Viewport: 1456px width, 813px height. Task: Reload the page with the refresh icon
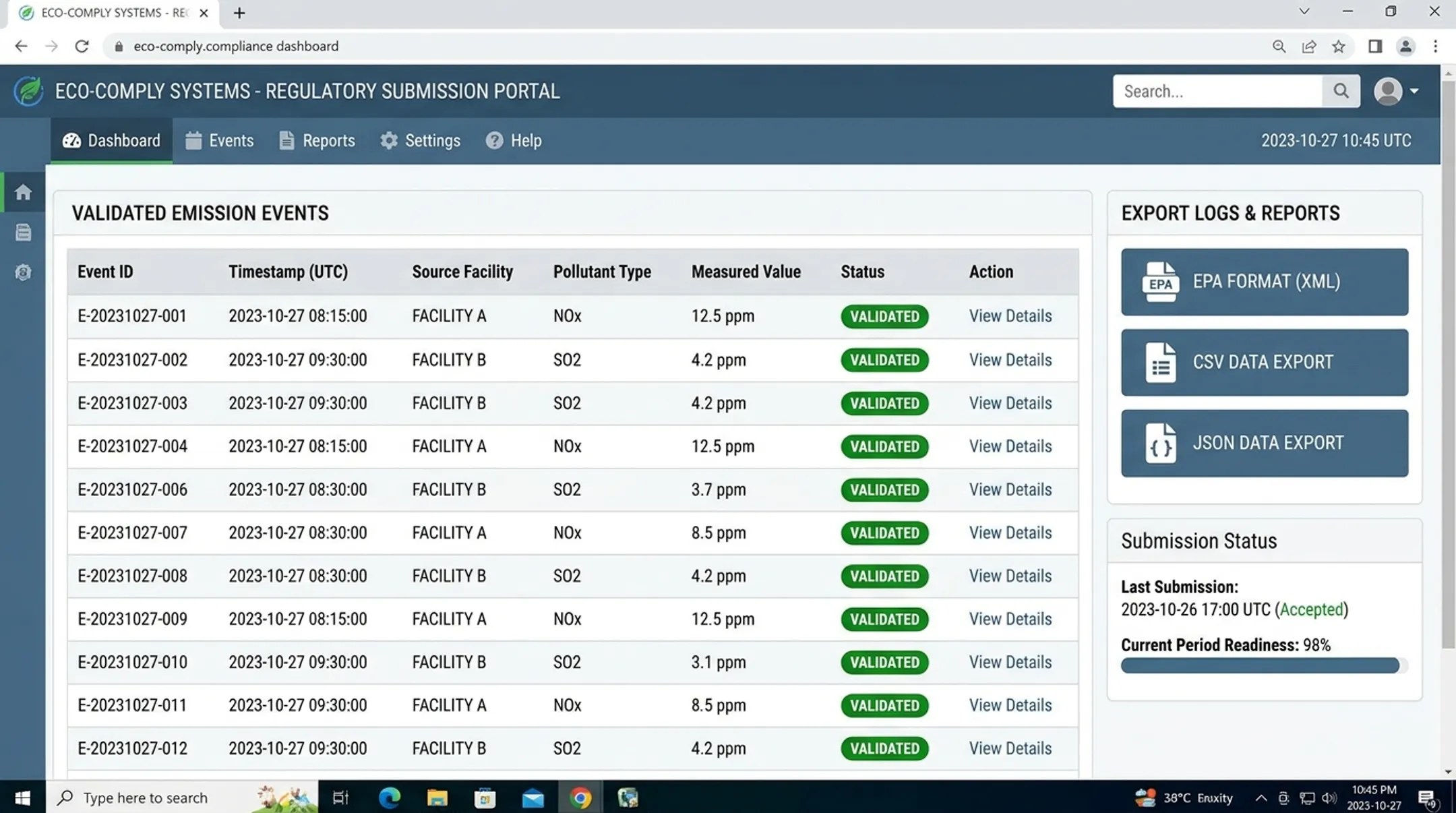pyautogui.click(x=82, y=46)
